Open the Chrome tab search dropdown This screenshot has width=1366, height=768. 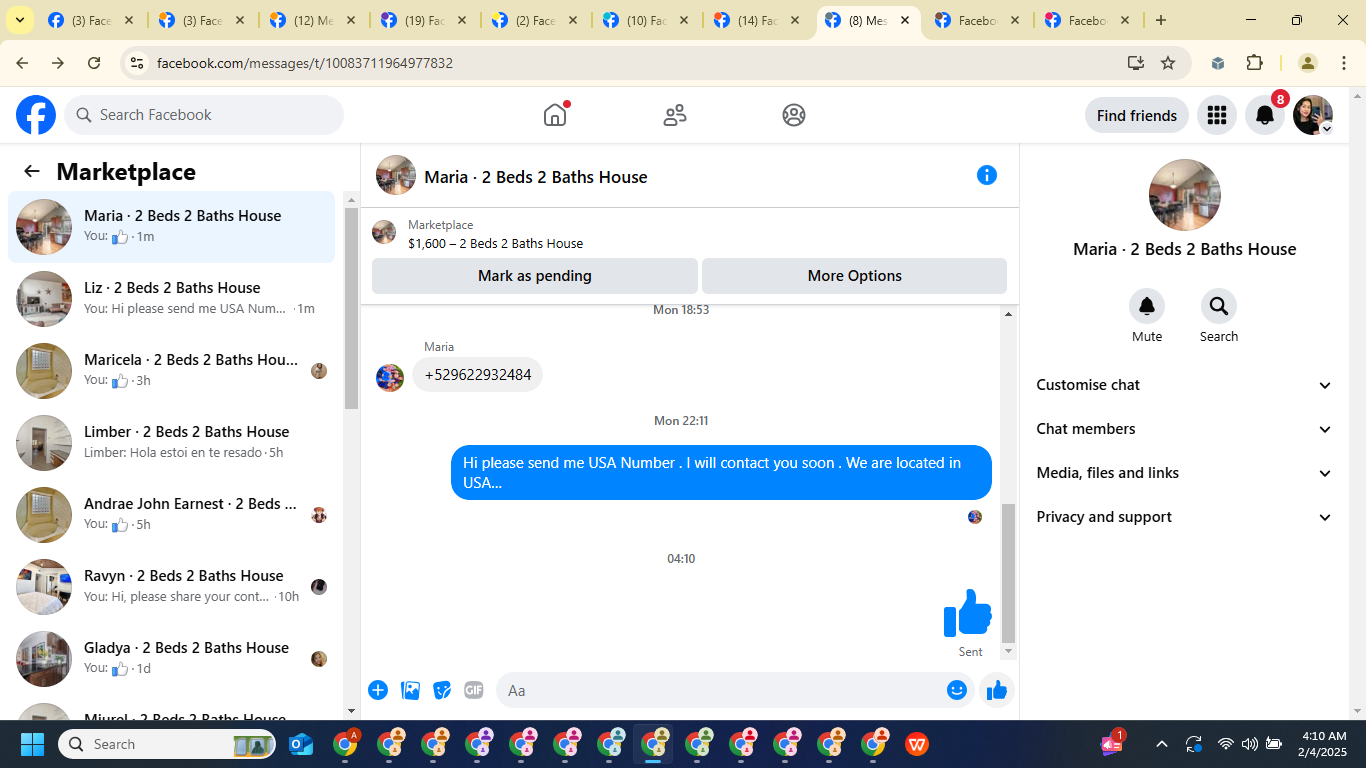tap(19, 20)
